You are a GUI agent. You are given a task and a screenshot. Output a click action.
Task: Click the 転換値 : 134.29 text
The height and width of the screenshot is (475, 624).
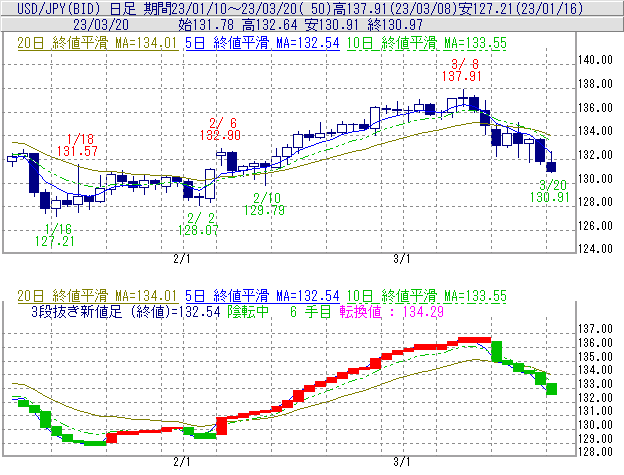pyautogui.click(x=392, y=311)
